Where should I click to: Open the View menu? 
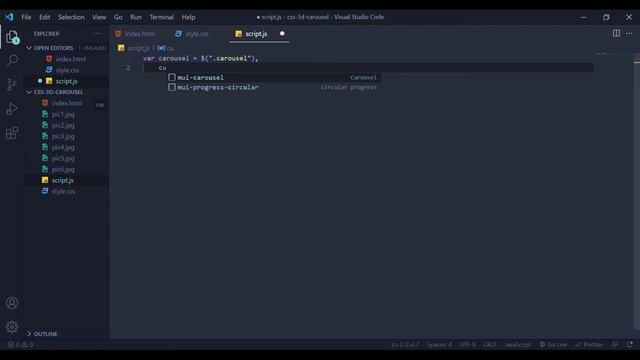[x=99, y=17]
